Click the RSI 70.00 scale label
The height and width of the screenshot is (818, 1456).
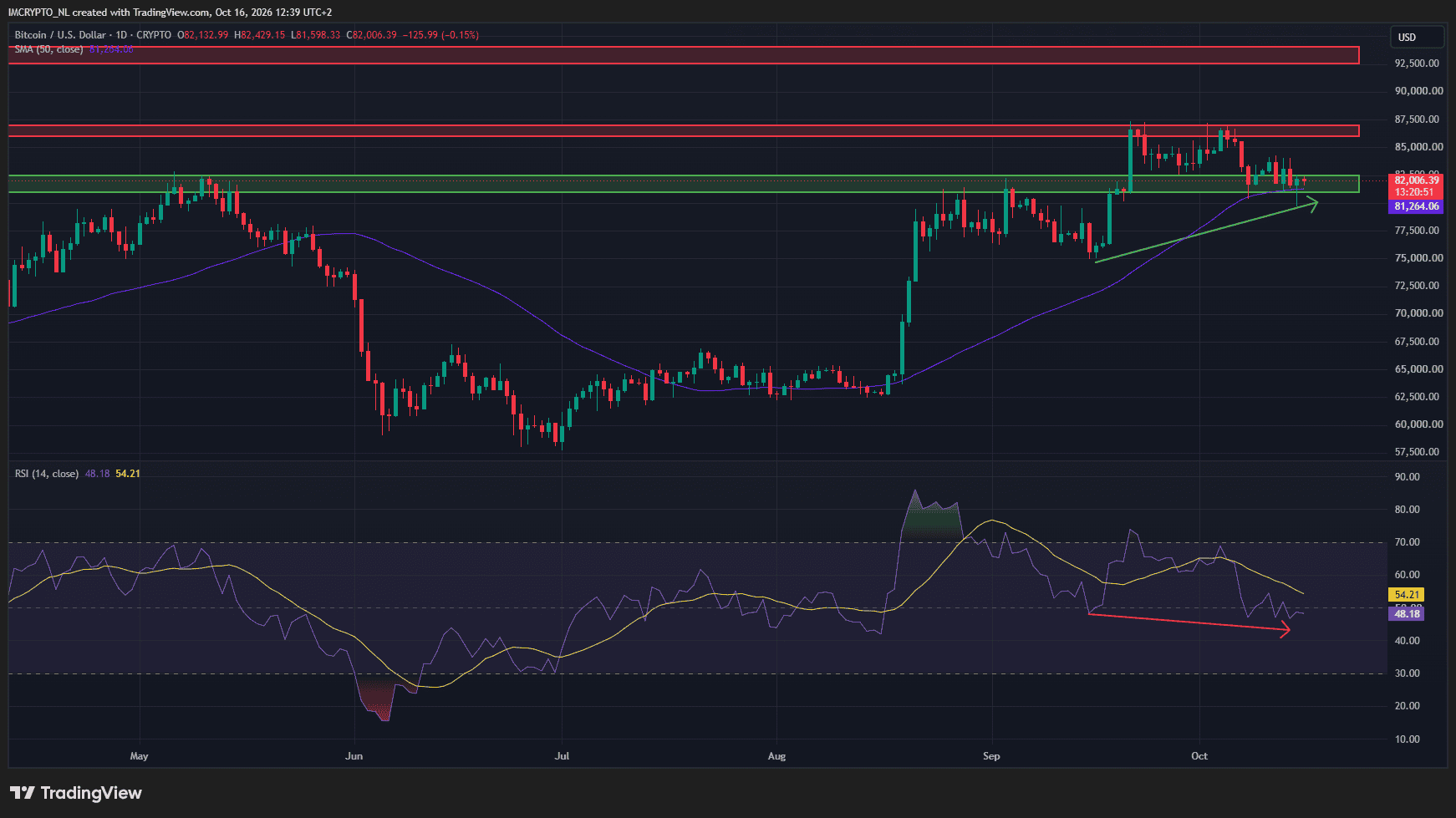point(1408,542)
